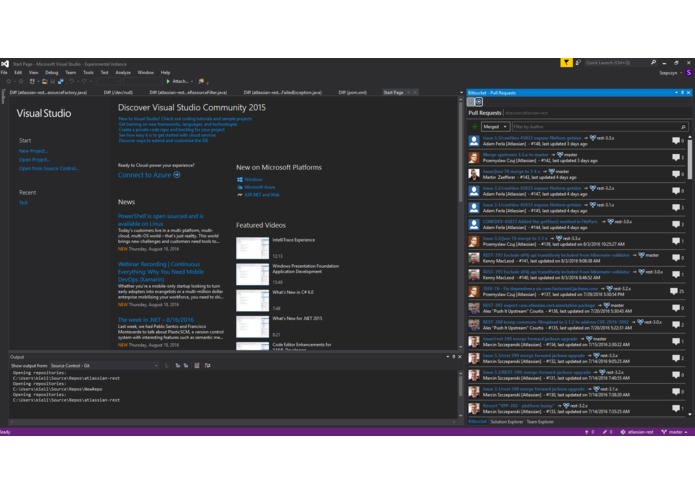
Task: Click the Bitbucket panel home icon
Action: 471,102
